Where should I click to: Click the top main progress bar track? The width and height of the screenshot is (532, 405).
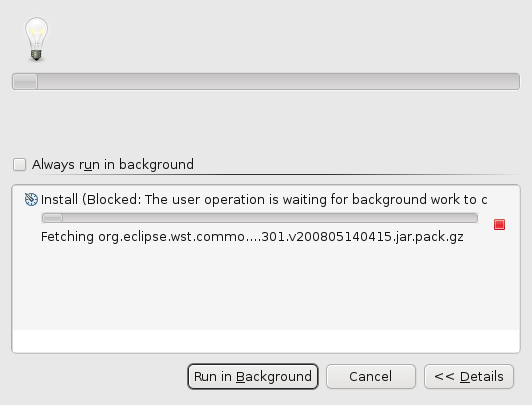click(266, 81)
